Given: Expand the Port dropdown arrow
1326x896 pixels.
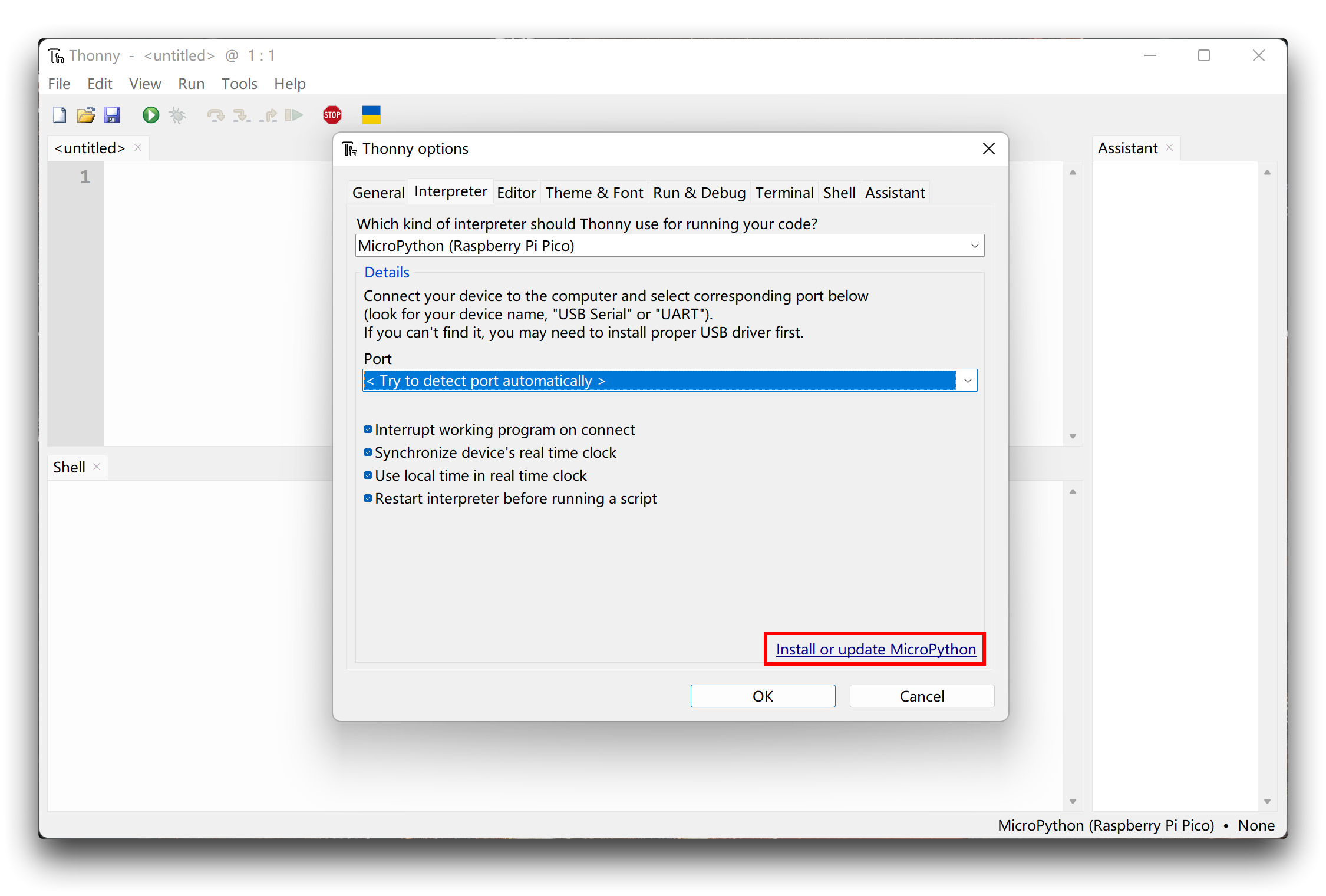Looking at the screenshot, I should point(967,381).
